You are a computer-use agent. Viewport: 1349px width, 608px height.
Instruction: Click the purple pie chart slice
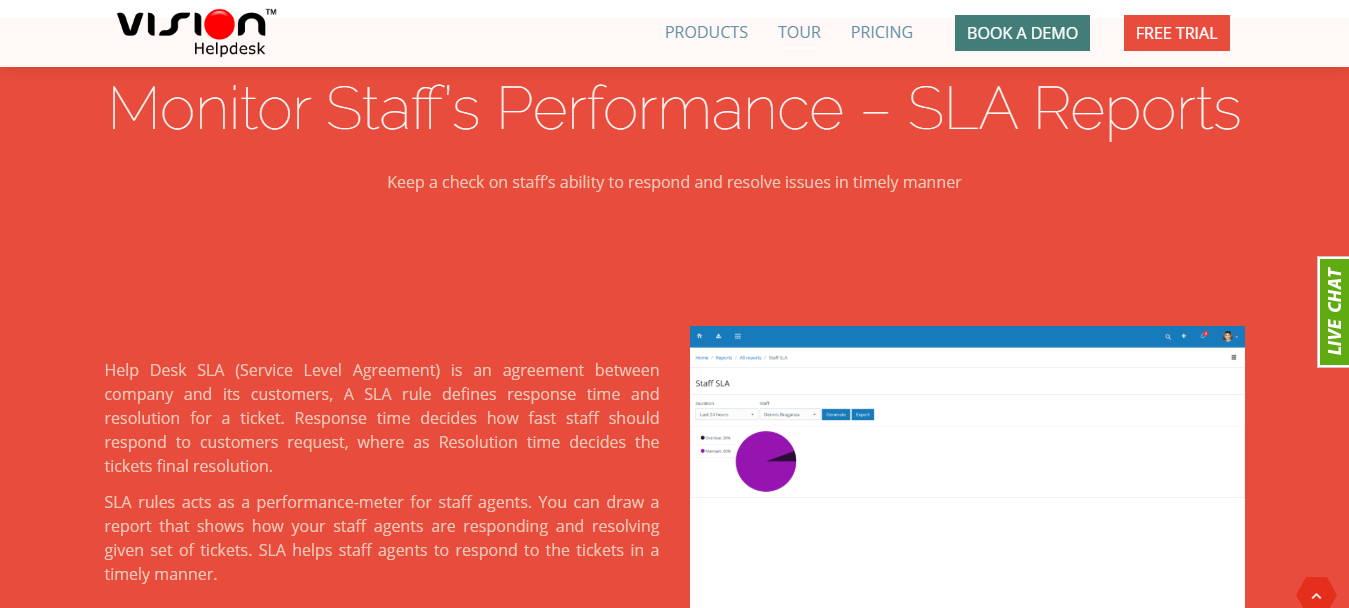[x=766, y=461]
